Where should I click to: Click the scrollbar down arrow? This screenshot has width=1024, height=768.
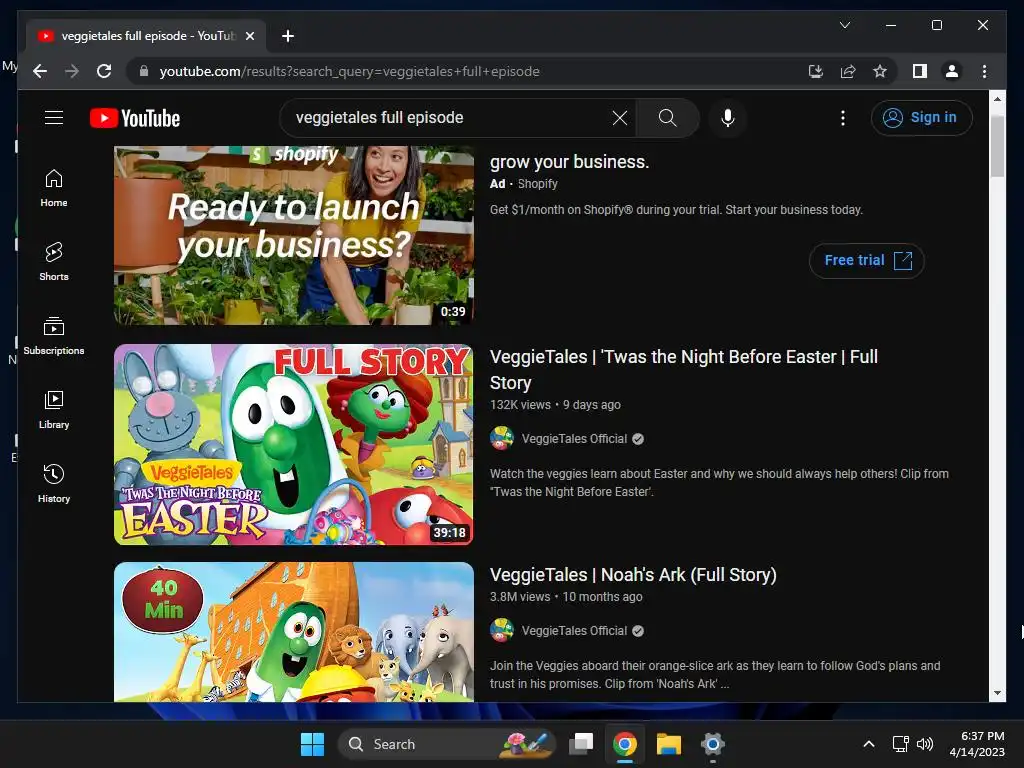coord(997,694)
